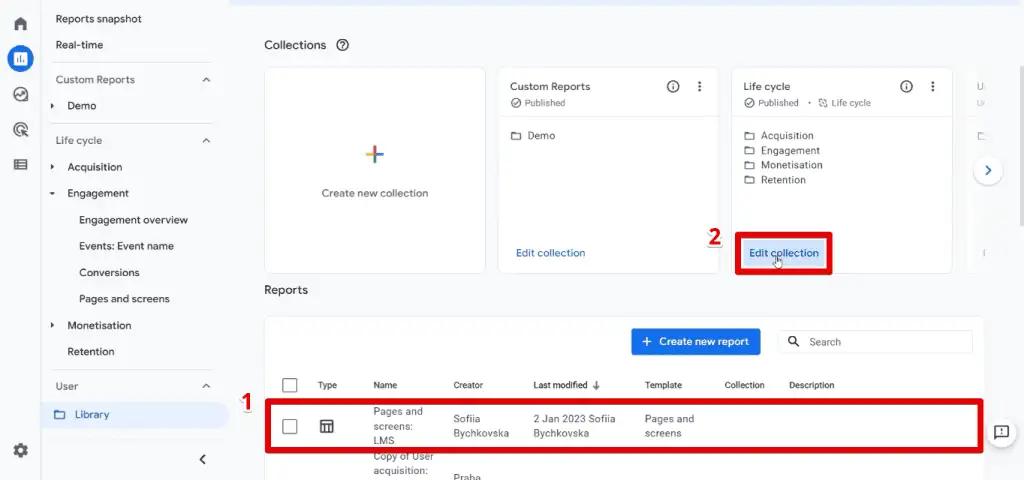Viewport: 1024px width, 480px height.
Task: Tick the Pages and screens: LMS checkbox
Action: (290, 426)
